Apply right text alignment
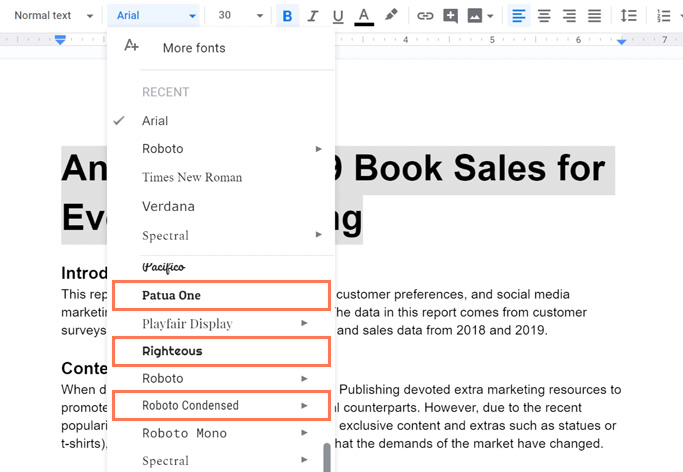Image resolution: width=683 pixels, height=472 pixels. click(x=569, y=16)
